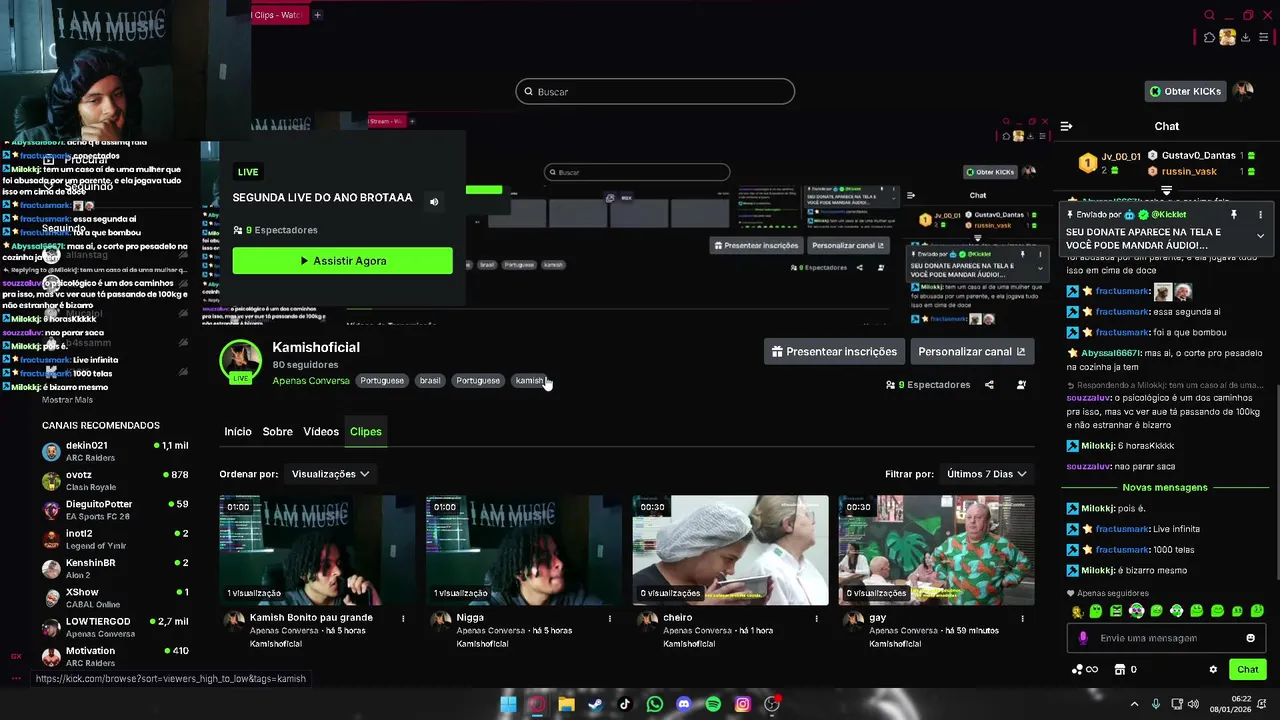This screenshot has width=1280, height=720.
Task: Open pinned message options three dots
Action: pos(1260,214)
